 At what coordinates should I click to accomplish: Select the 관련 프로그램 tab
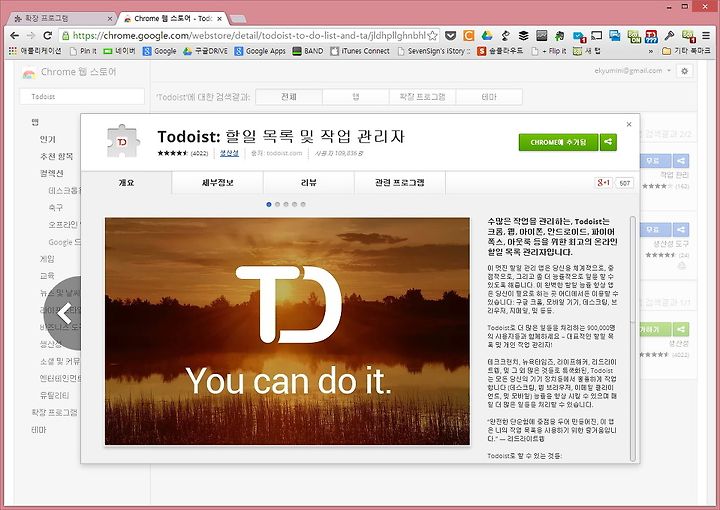coord(399,183)
